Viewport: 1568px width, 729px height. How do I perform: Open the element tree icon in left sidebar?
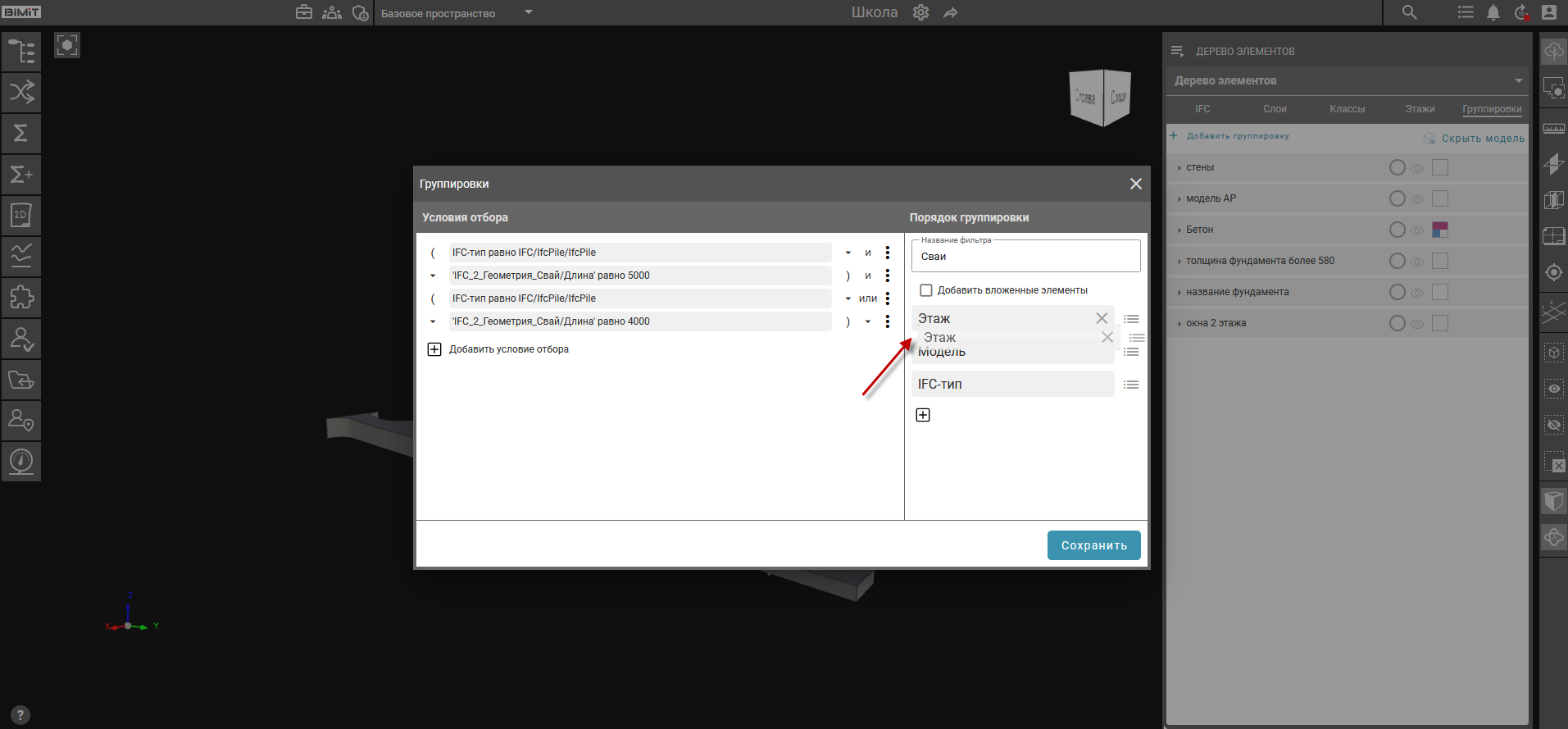click(x=21, y=51)
